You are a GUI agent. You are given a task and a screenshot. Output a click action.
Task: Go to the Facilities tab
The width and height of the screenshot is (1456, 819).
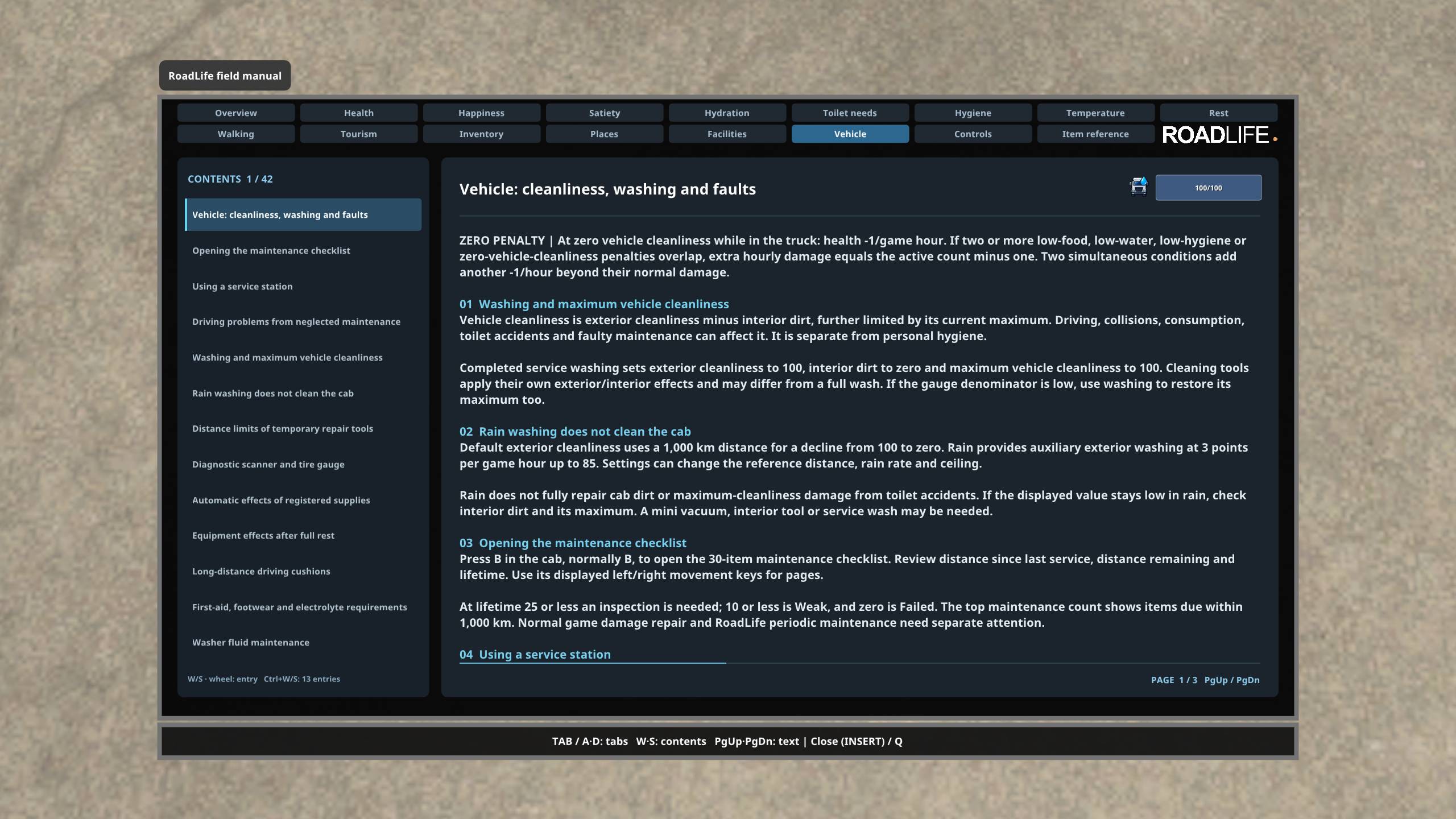click(x=727, y=134)
